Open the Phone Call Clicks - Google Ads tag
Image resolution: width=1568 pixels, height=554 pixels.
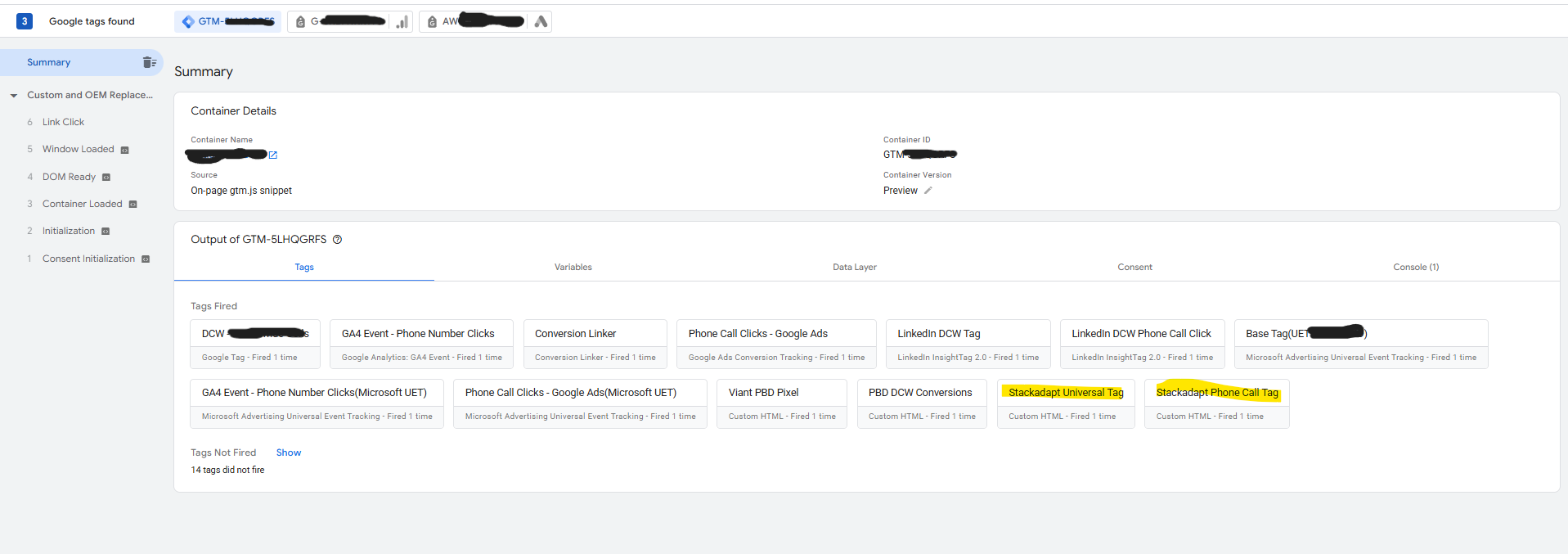pos(776,344)
